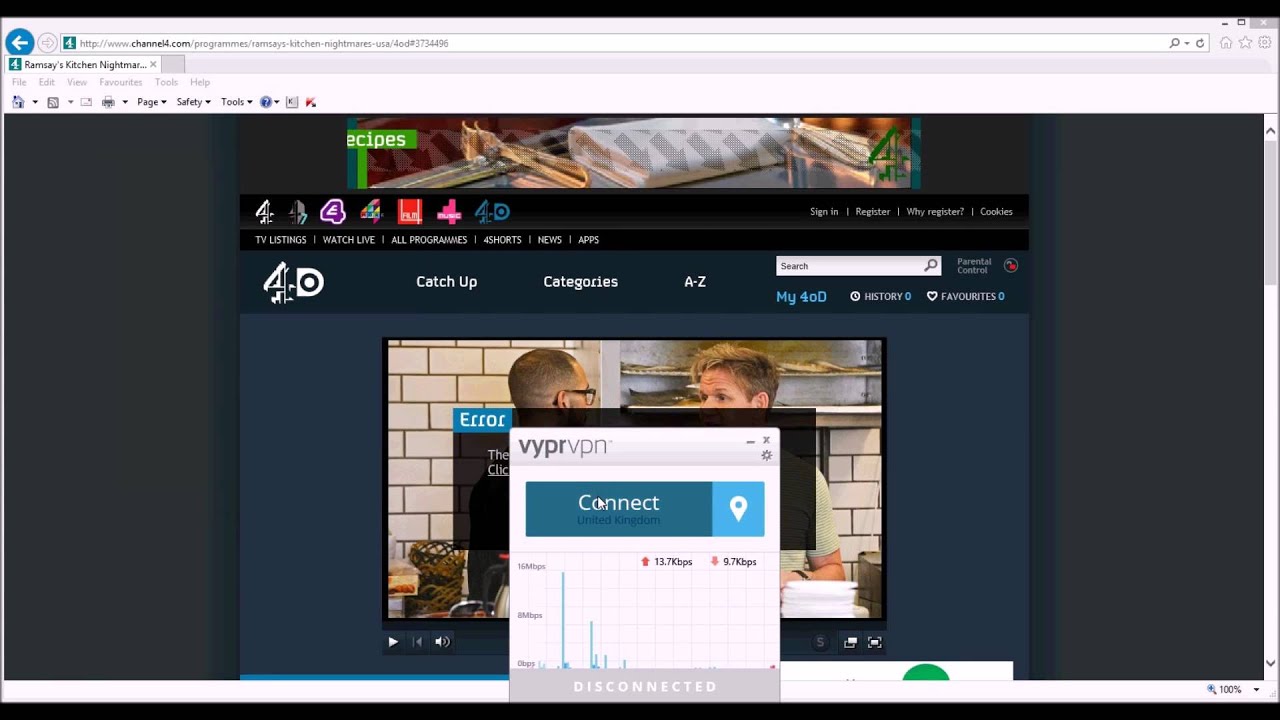Open ALL PROGRAMMES

[429, 240]
